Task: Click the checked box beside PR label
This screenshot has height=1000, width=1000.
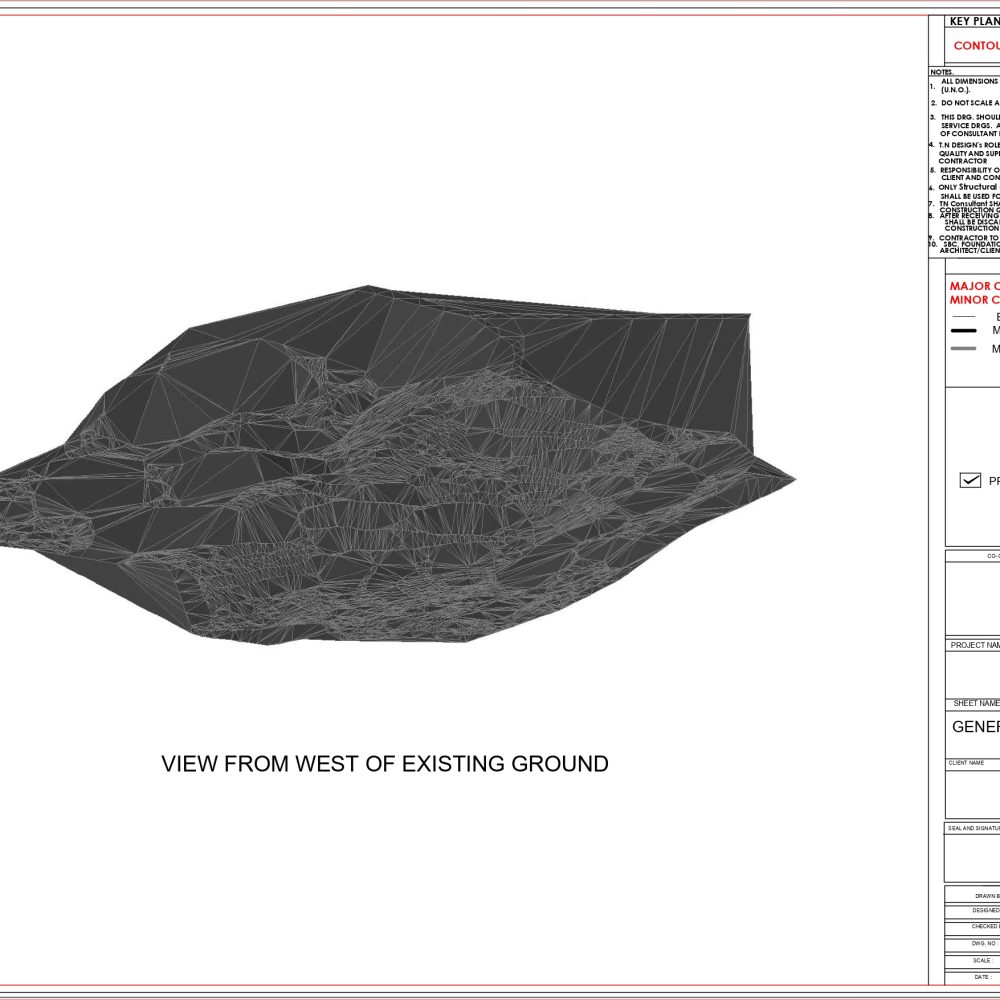Action: coord(970,481)
